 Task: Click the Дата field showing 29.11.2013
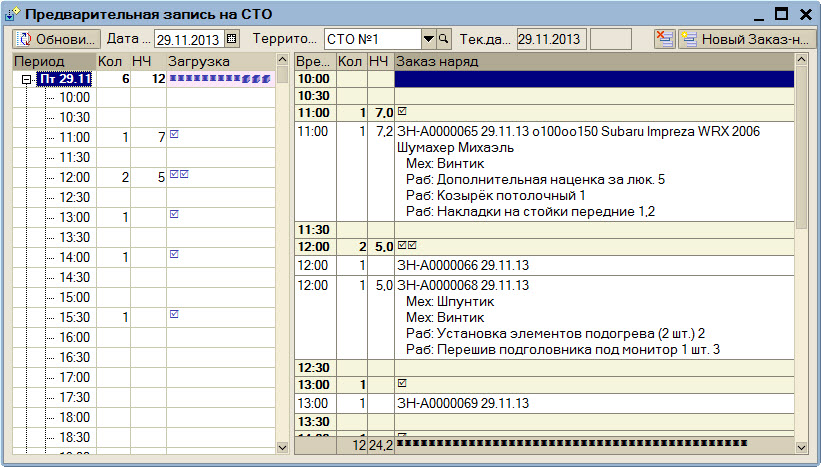(190, 39)
